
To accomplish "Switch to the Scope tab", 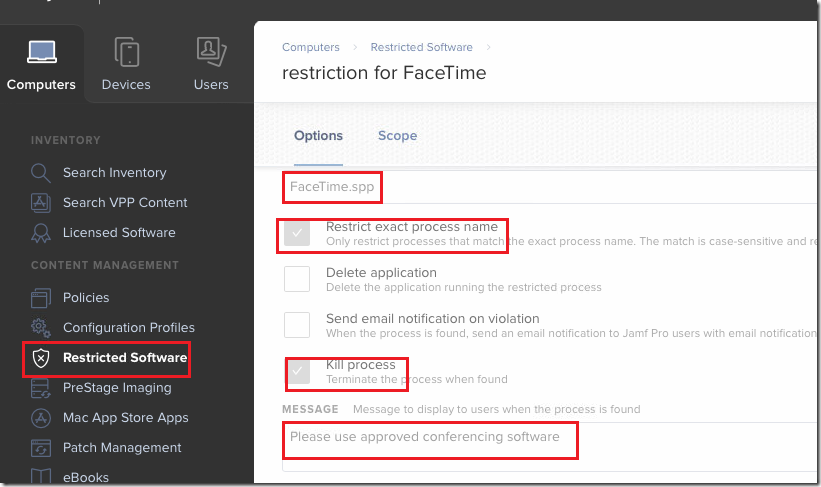I will tap(397, 136).
